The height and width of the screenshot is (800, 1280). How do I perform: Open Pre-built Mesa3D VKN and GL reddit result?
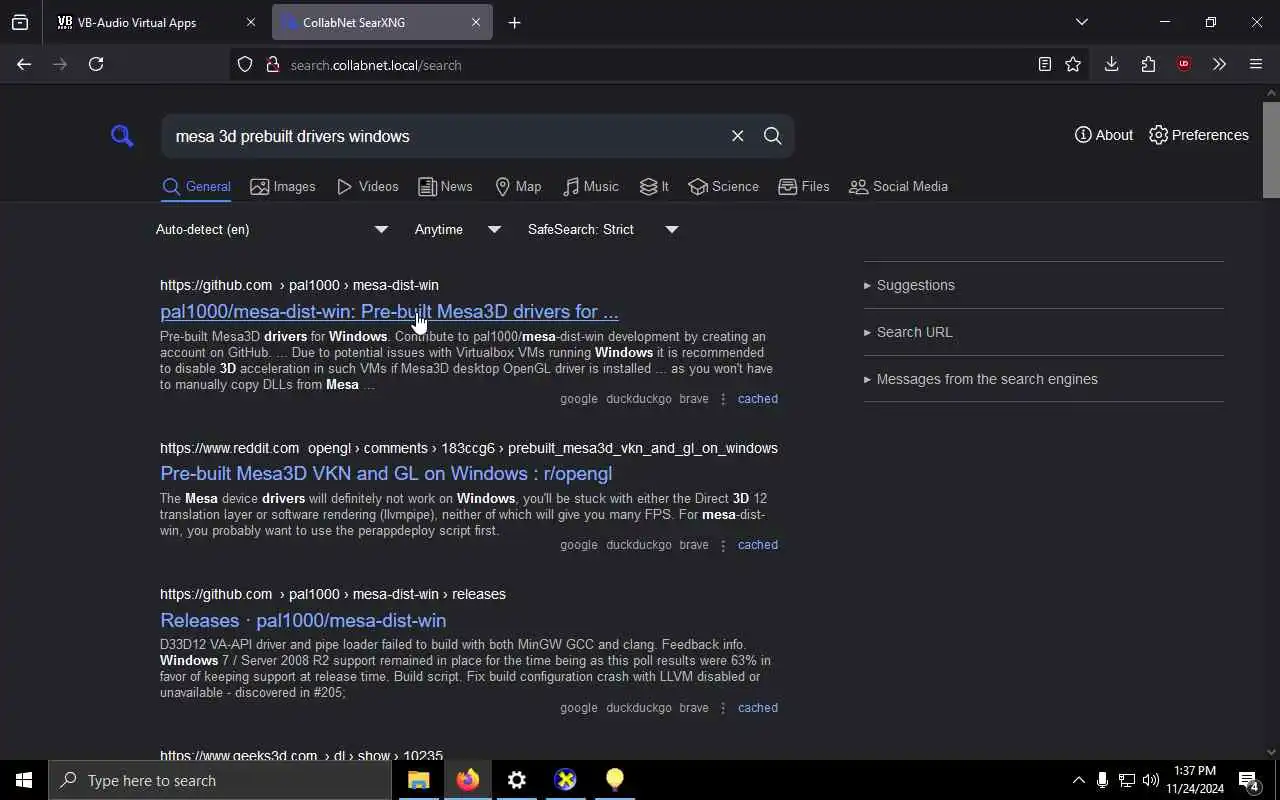point(386,473)
